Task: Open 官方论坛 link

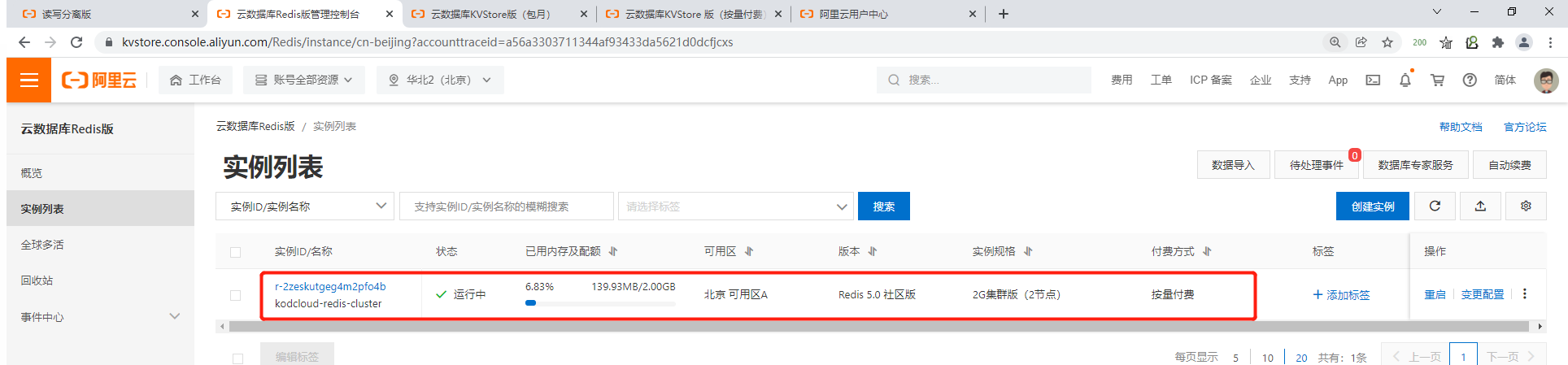Action: tap(1525, 127)
